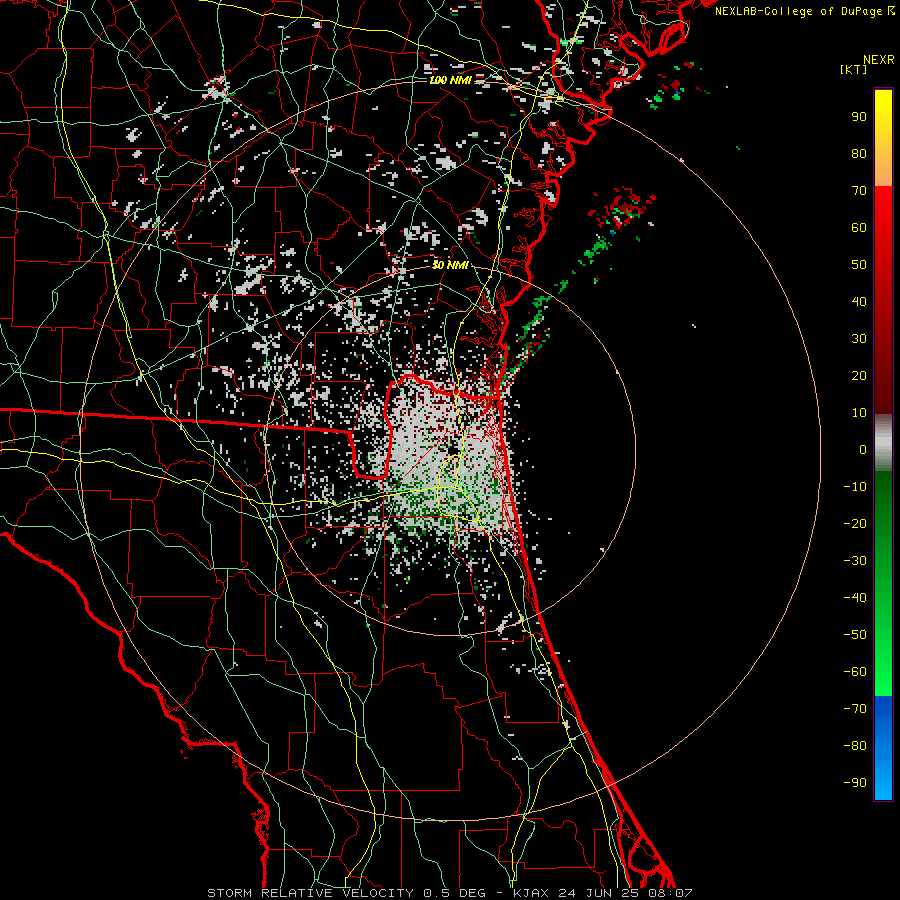Click the -40 value on the velocity scale
900x900 pixels.
(x=855, y=598)
